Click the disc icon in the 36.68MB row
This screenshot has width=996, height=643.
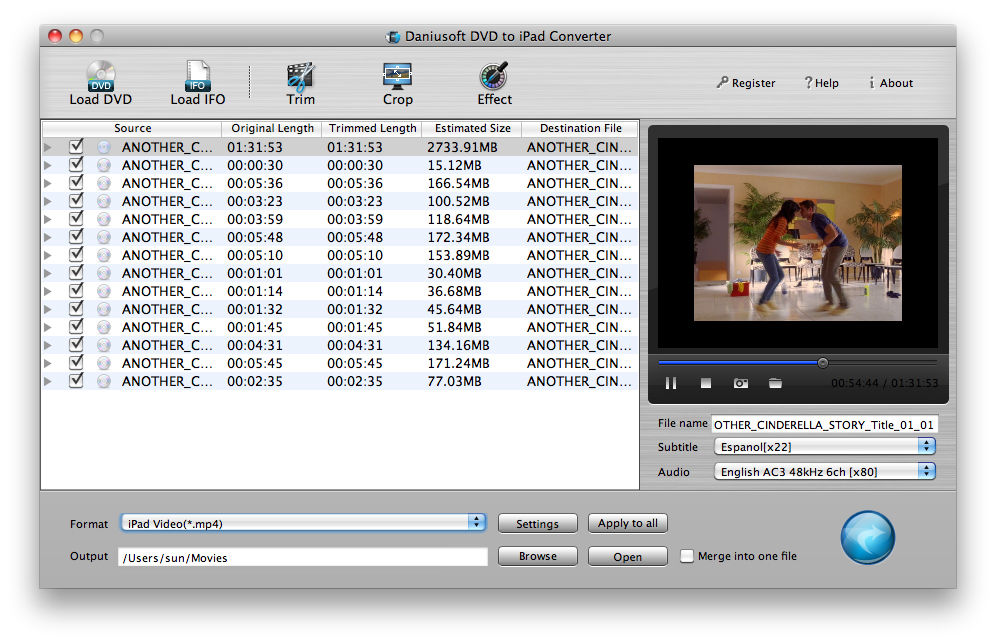(104, 291)
